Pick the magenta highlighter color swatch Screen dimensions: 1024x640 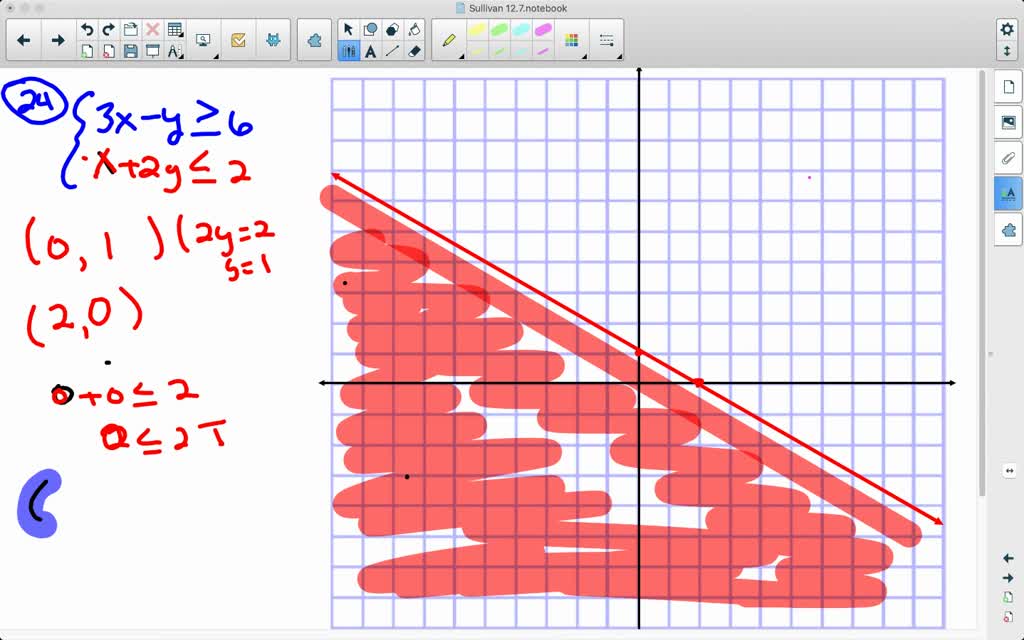544,29
